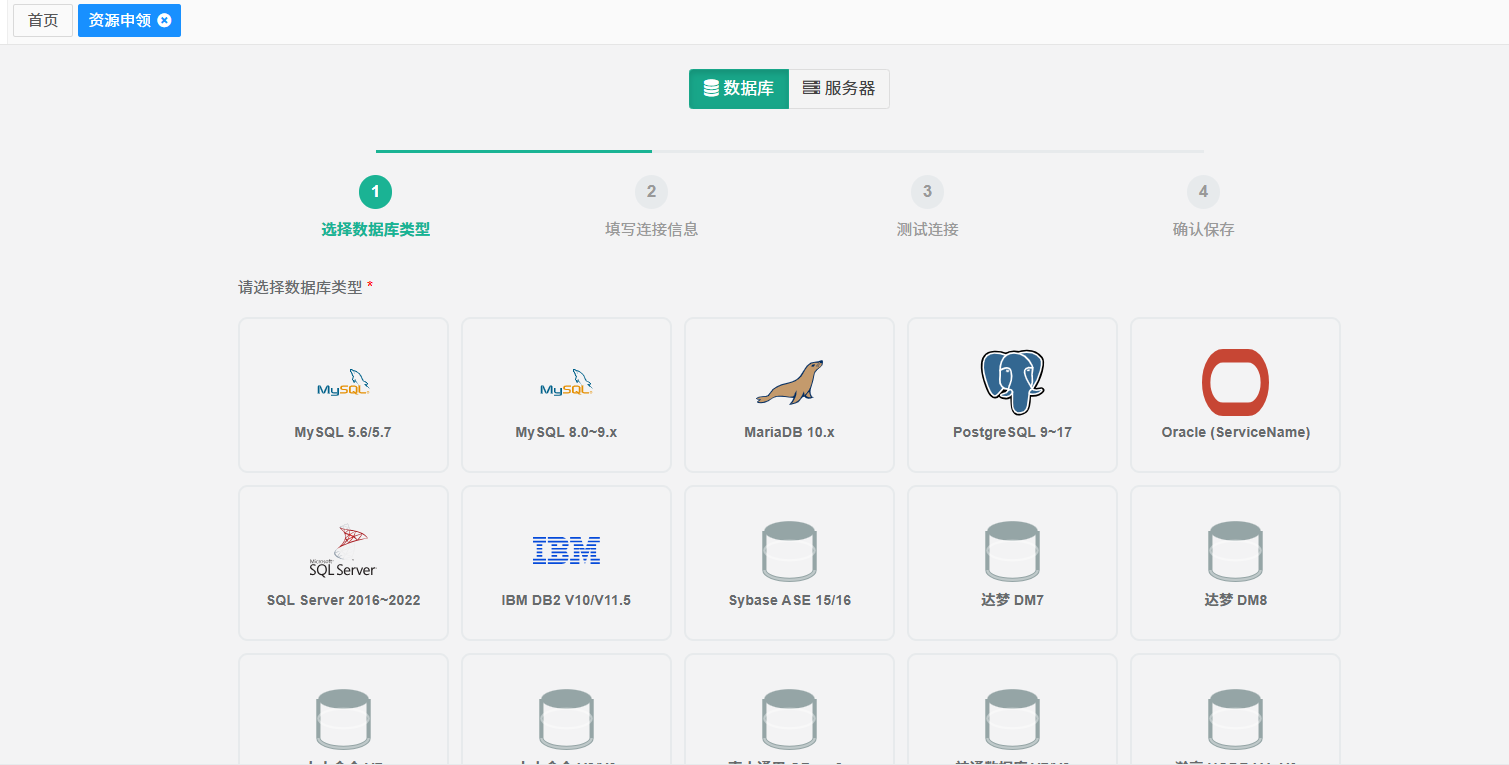Choose the 达梦 DM8 database icon
Screen dimensions: 1509x765
(1235, 551)
